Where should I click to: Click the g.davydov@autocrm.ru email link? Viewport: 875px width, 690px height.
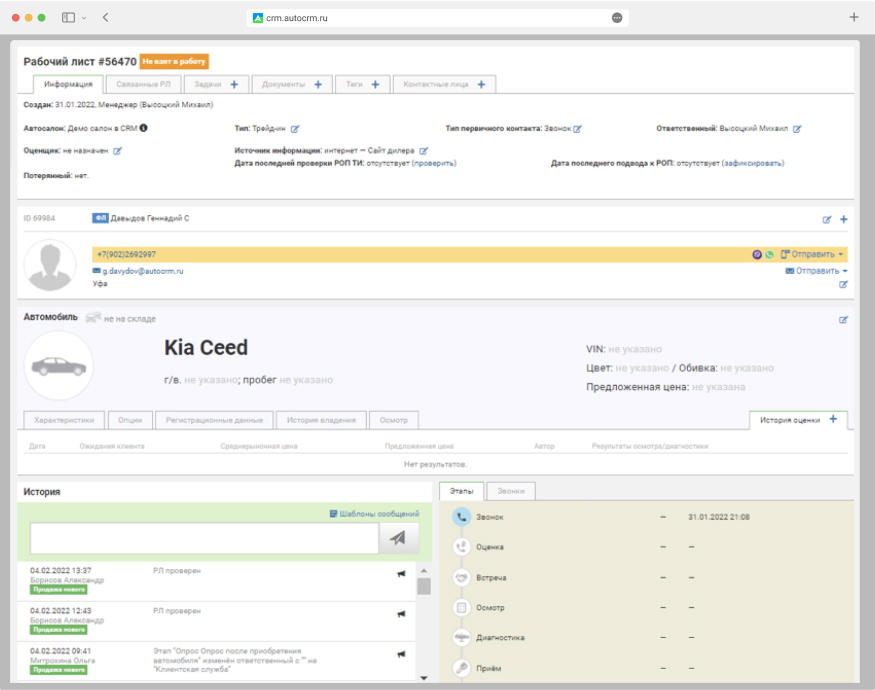pyautogui.click(x=142, y=271)
